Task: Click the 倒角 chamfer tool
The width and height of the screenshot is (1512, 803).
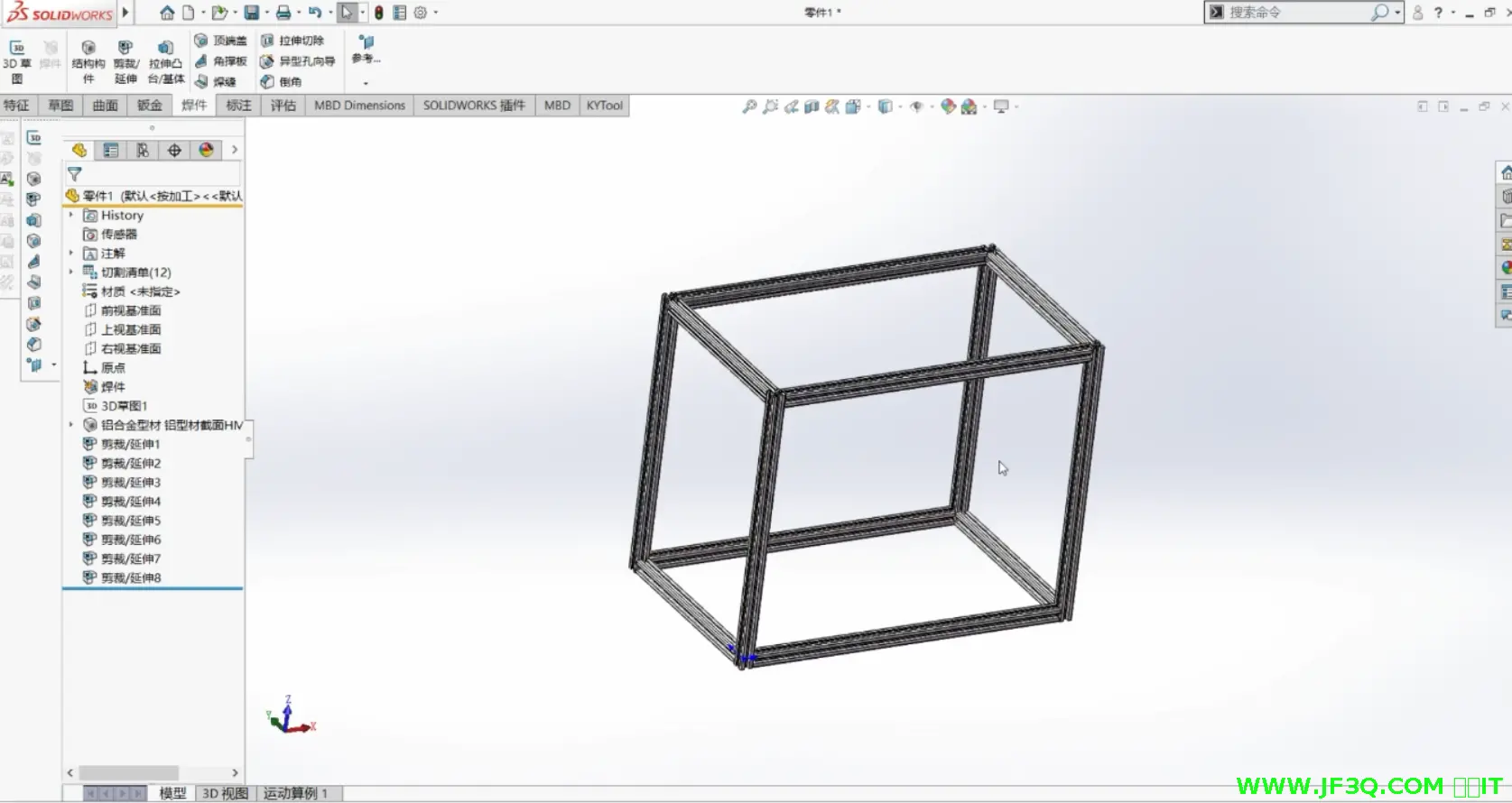Action: pyautogui.click(x=282, y=82)
